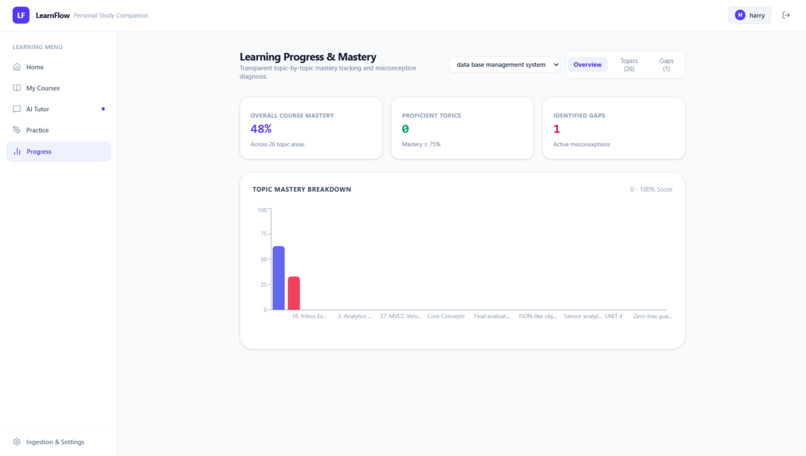Click the 'Core Concepts' axis label
Screen dimensions: 806x456
(x=446, y=316)
